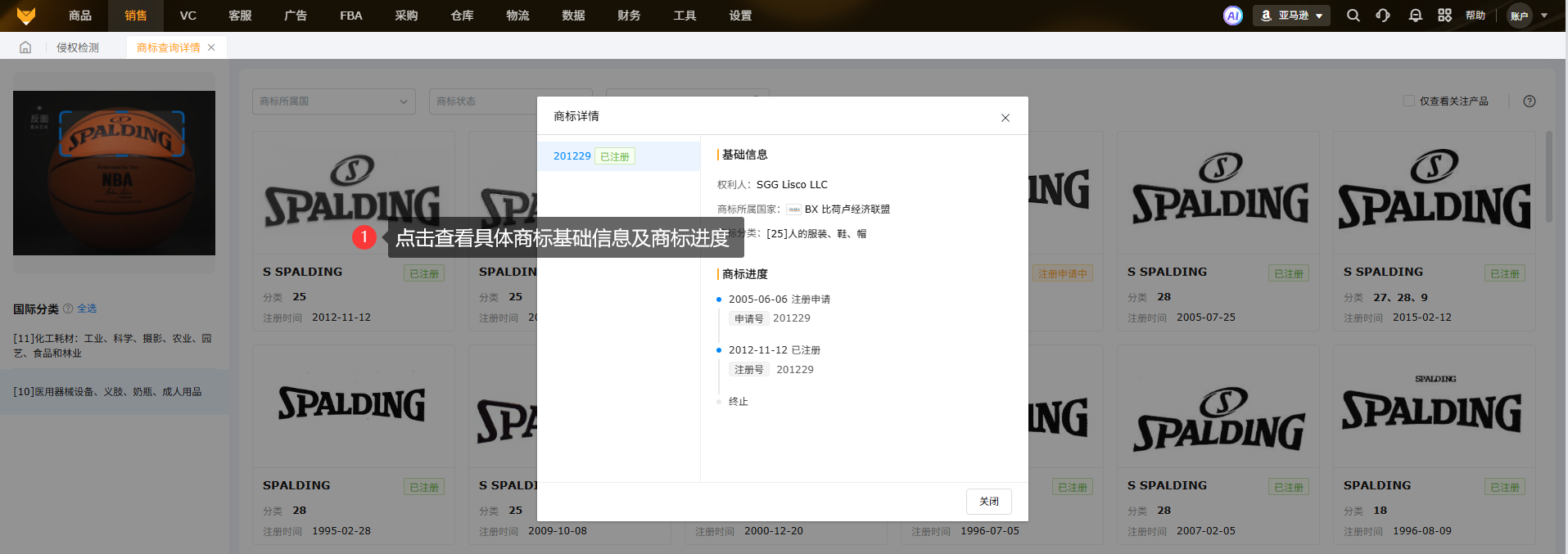Switch to the 侵权检测 tab

(x=78, y=47)
